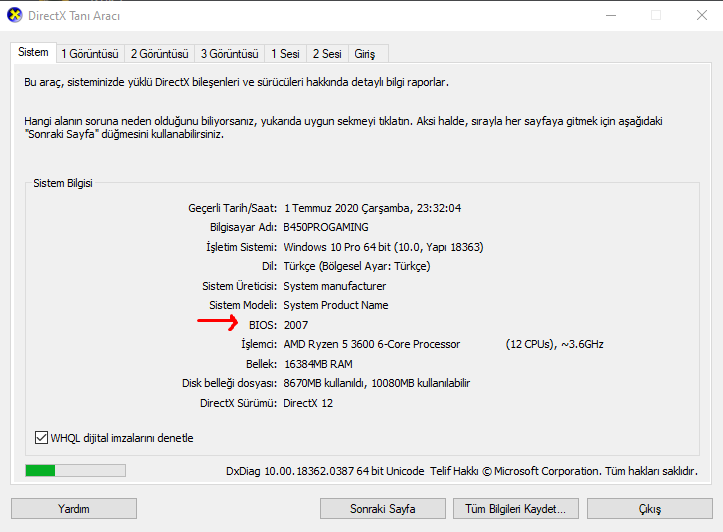Select the BIOS value 2007
Viewport: 723px width, 532px height.
coord(296,325)
